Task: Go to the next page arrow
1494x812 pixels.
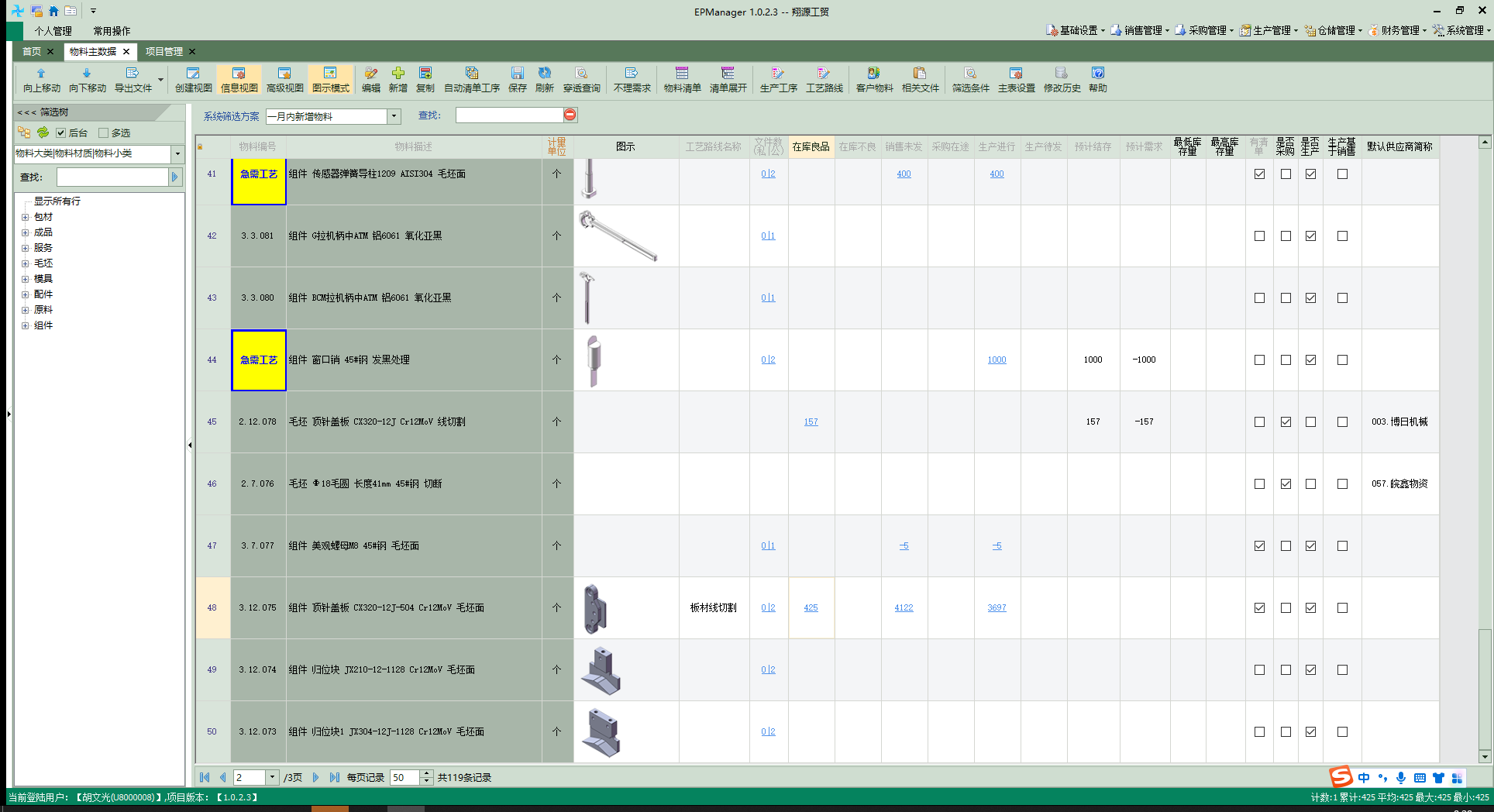Action: pyautogui.click(x=315, y=777)
